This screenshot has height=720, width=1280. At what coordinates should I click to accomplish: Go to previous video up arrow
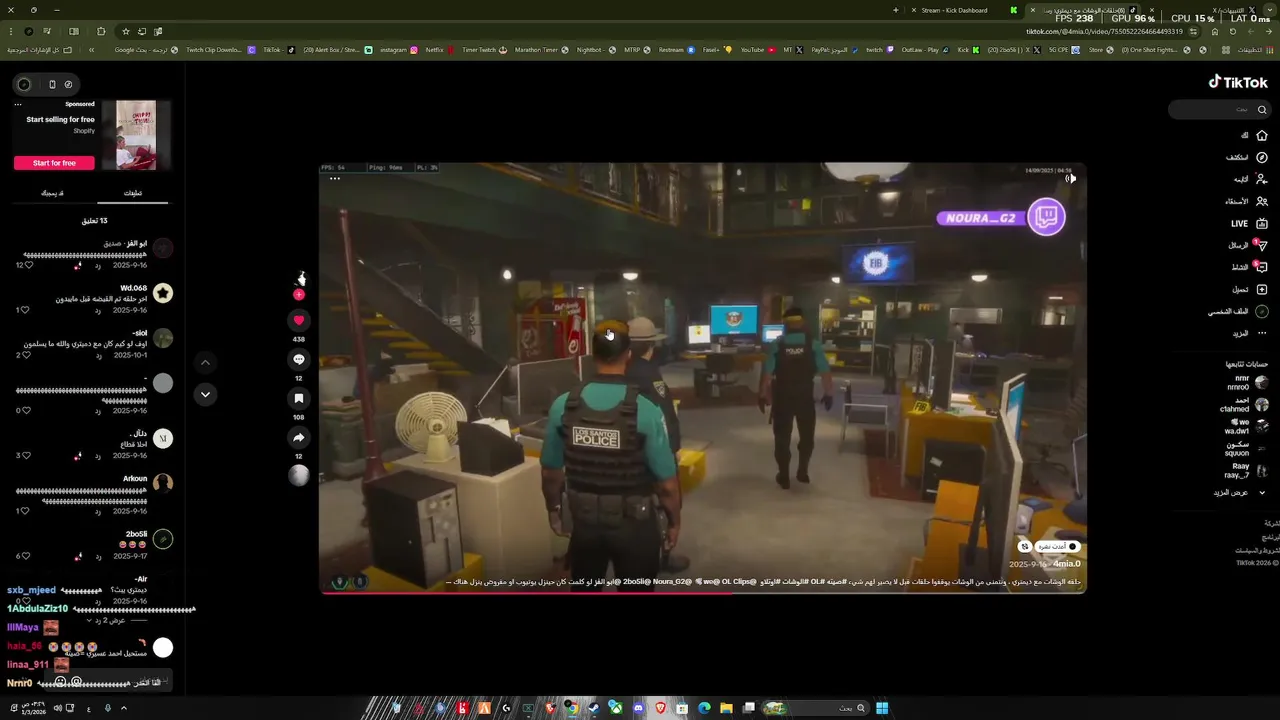(205, 362)
